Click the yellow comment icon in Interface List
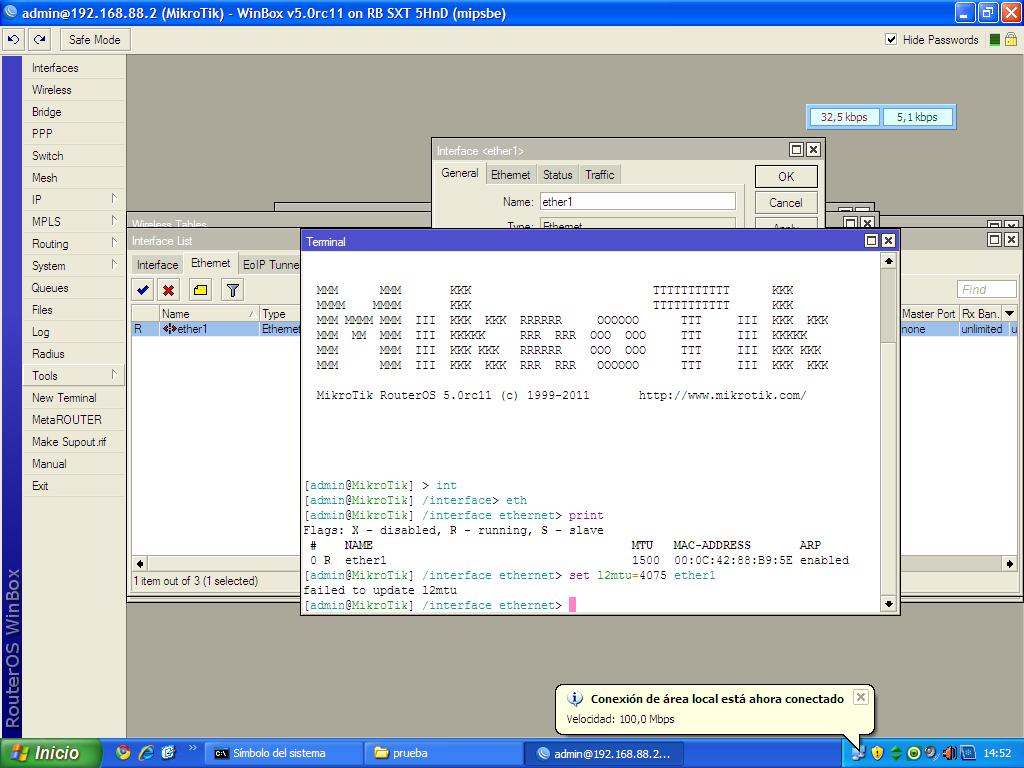 click(x=200, y=289)
